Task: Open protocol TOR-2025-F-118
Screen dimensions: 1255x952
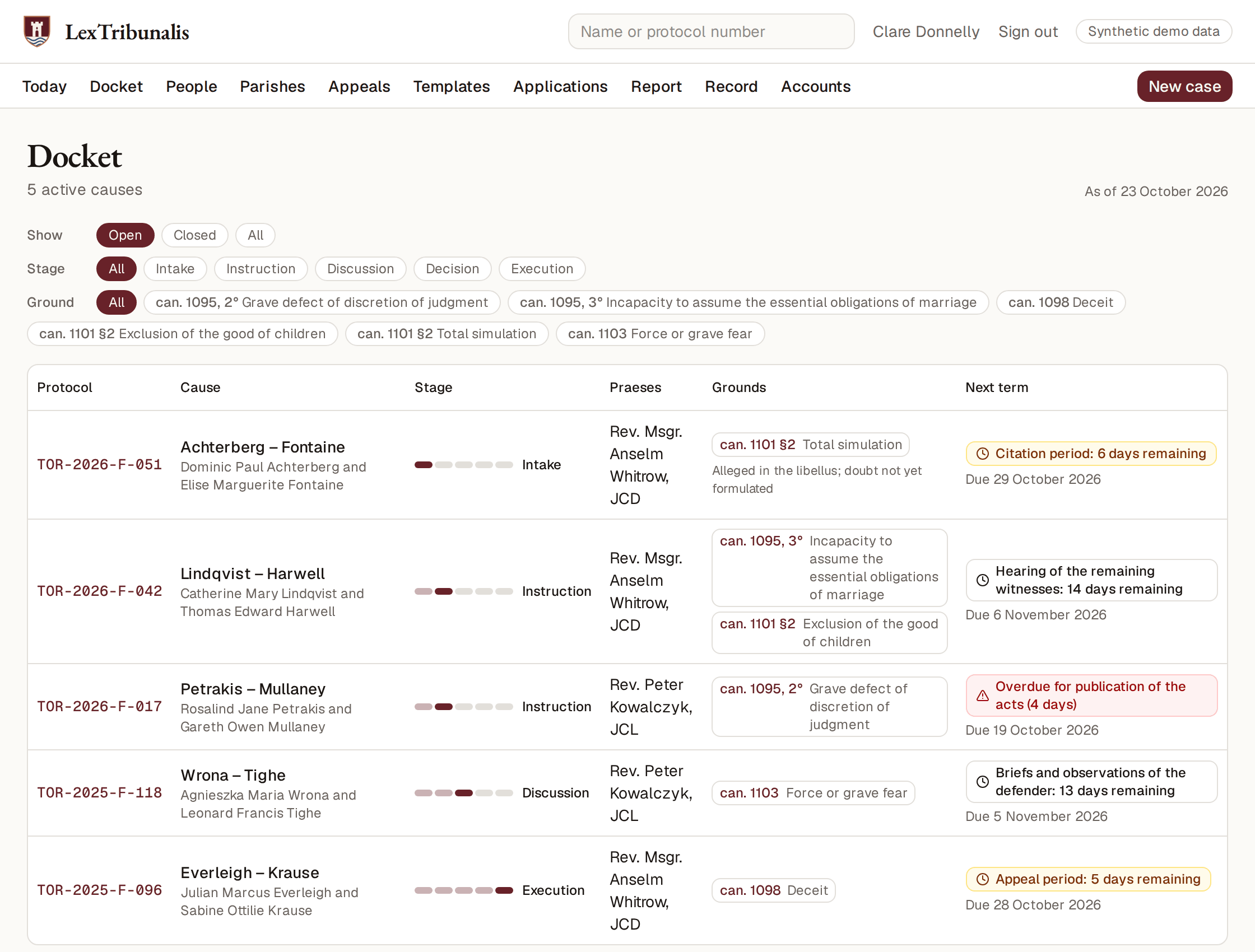Action: tap(99, 792)
